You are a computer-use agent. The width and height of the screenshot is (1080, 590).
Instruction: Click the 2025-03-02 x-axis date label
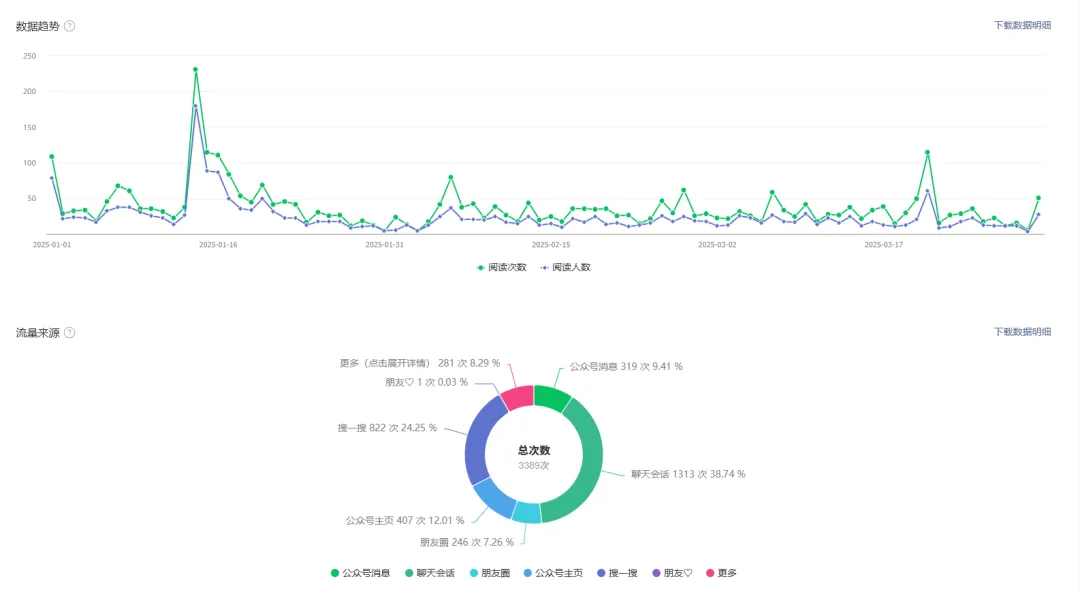point(717,244)
